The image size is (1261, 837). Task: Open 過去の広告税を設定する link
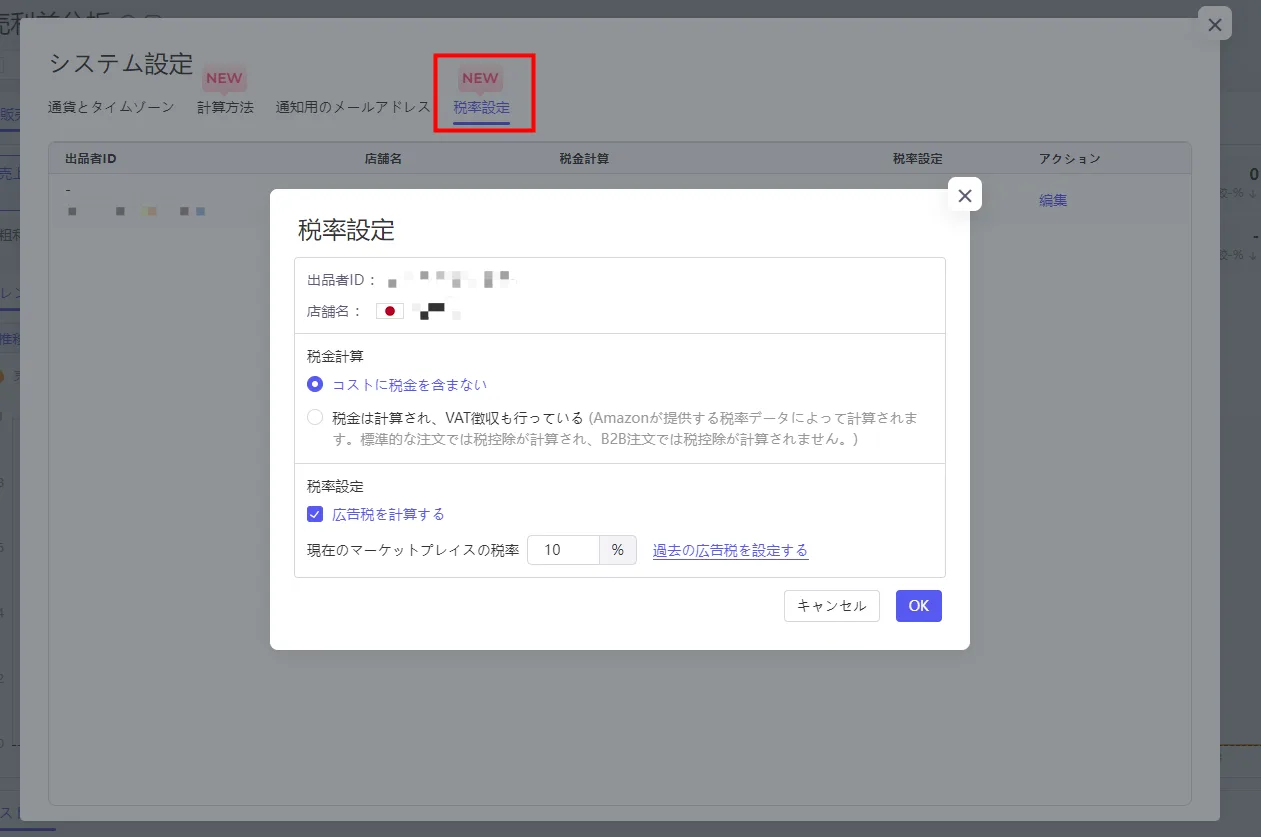[730, 550]
